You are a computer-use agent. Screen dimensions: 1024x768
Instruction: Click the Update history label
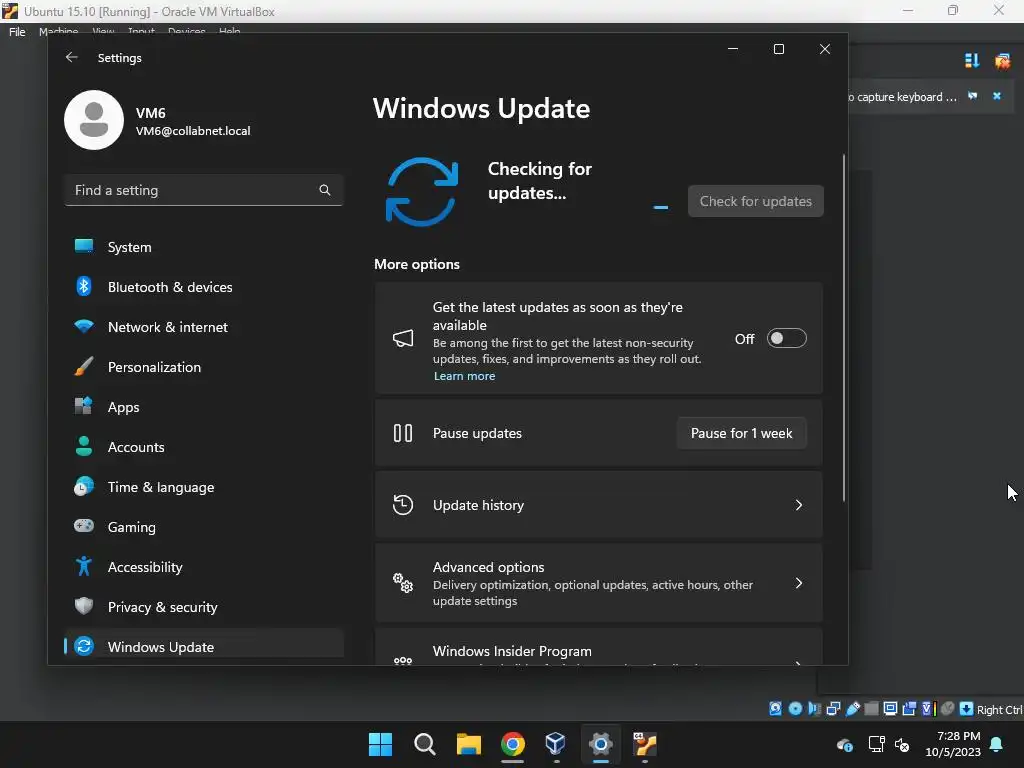point(478,505)
